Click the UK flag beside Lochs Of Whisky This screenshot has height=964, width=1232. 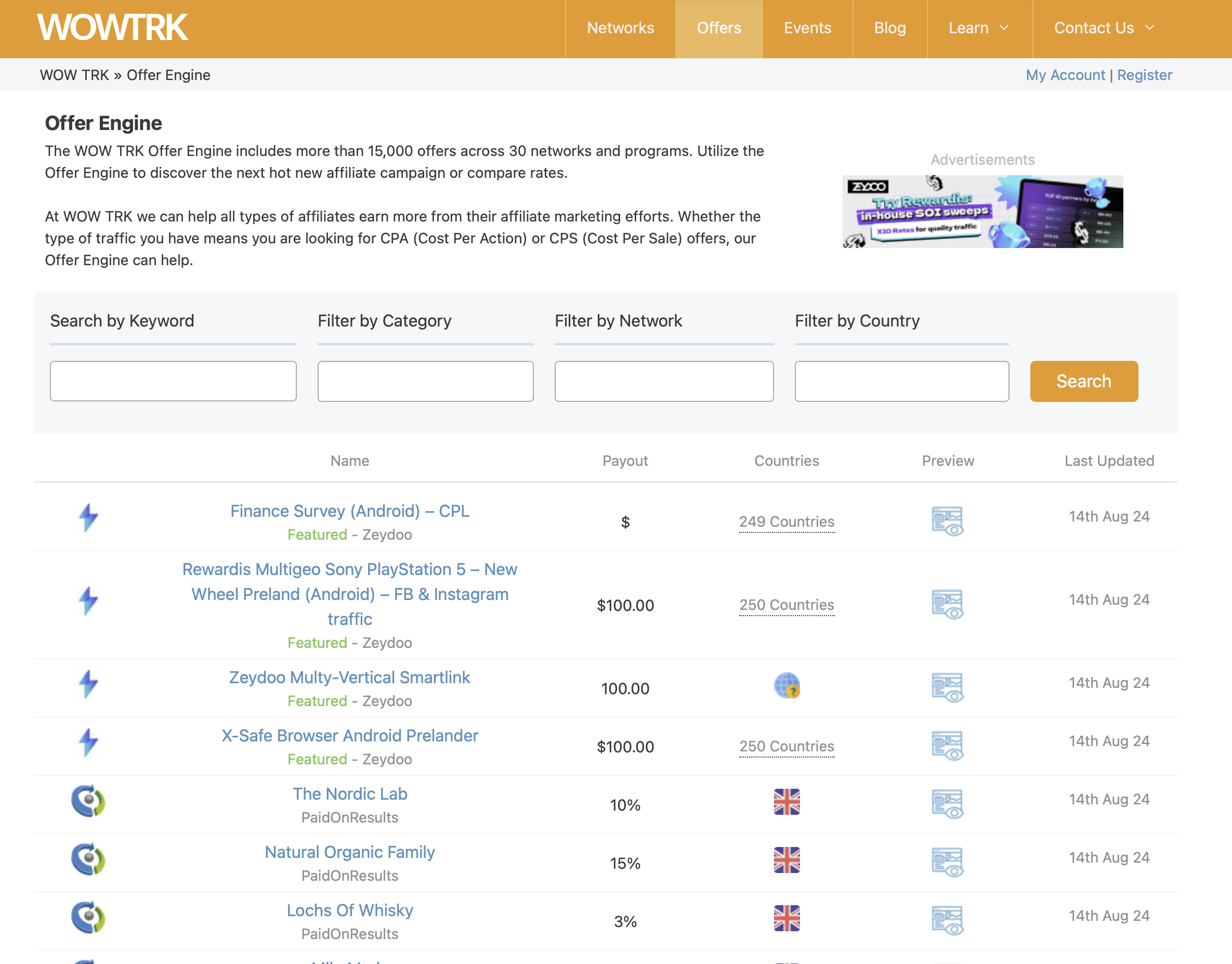coord(787,919)
